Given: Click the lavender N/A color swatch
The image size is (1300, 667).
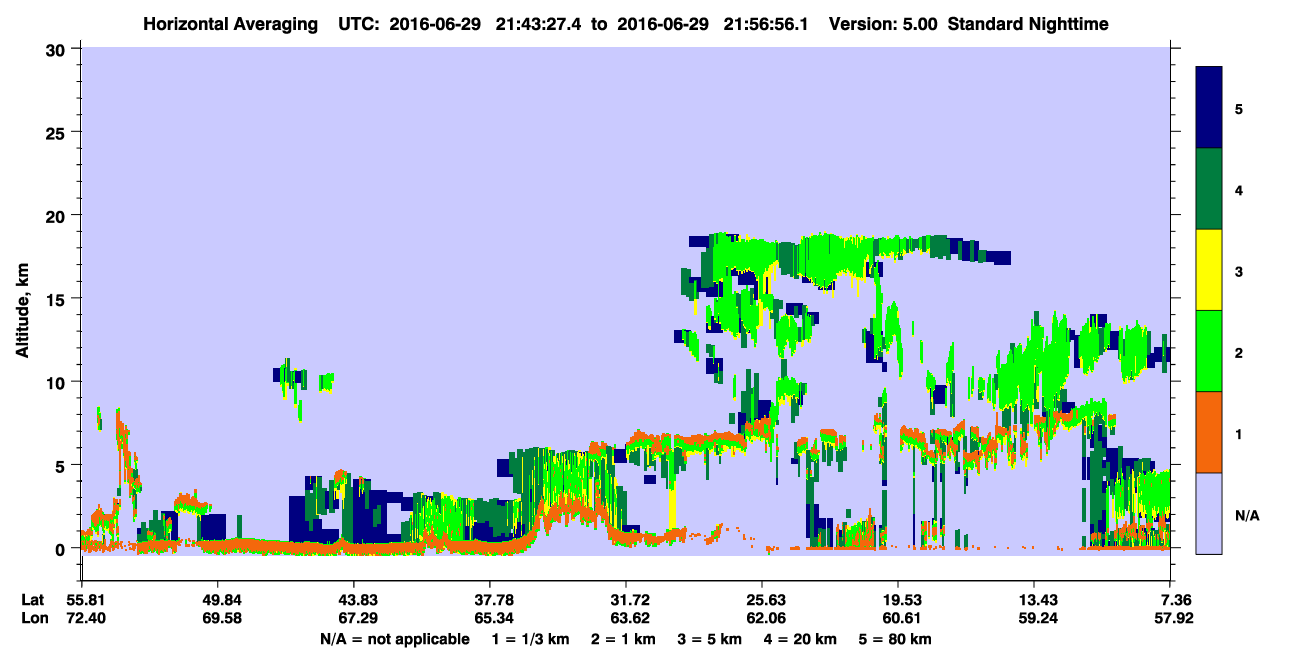Looking at the screenshot, I should point(1210,512).
